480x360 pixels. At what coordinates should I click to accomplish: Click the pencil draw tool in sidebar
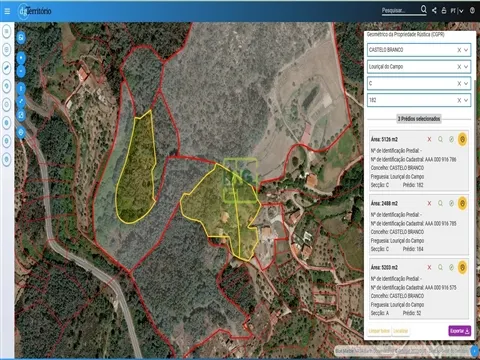pos(7,68)
